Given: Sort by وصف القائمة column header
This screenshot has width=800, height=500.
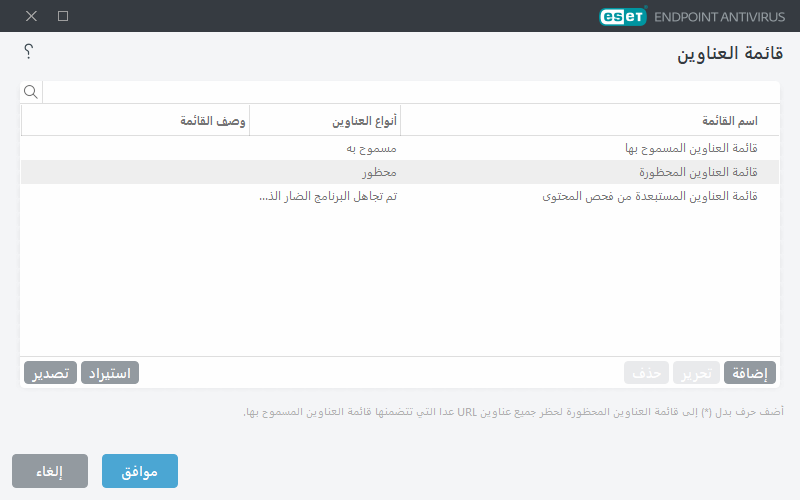Looking at the screenshot, I should coord(135,121).
